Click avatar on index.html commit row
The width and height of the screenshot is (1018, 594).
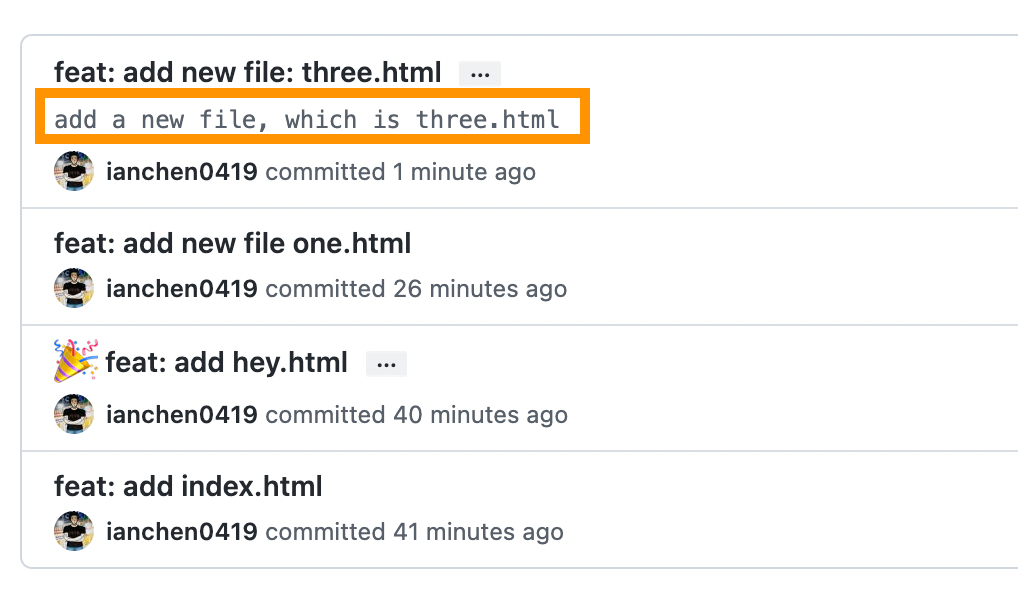coord(74,531)
